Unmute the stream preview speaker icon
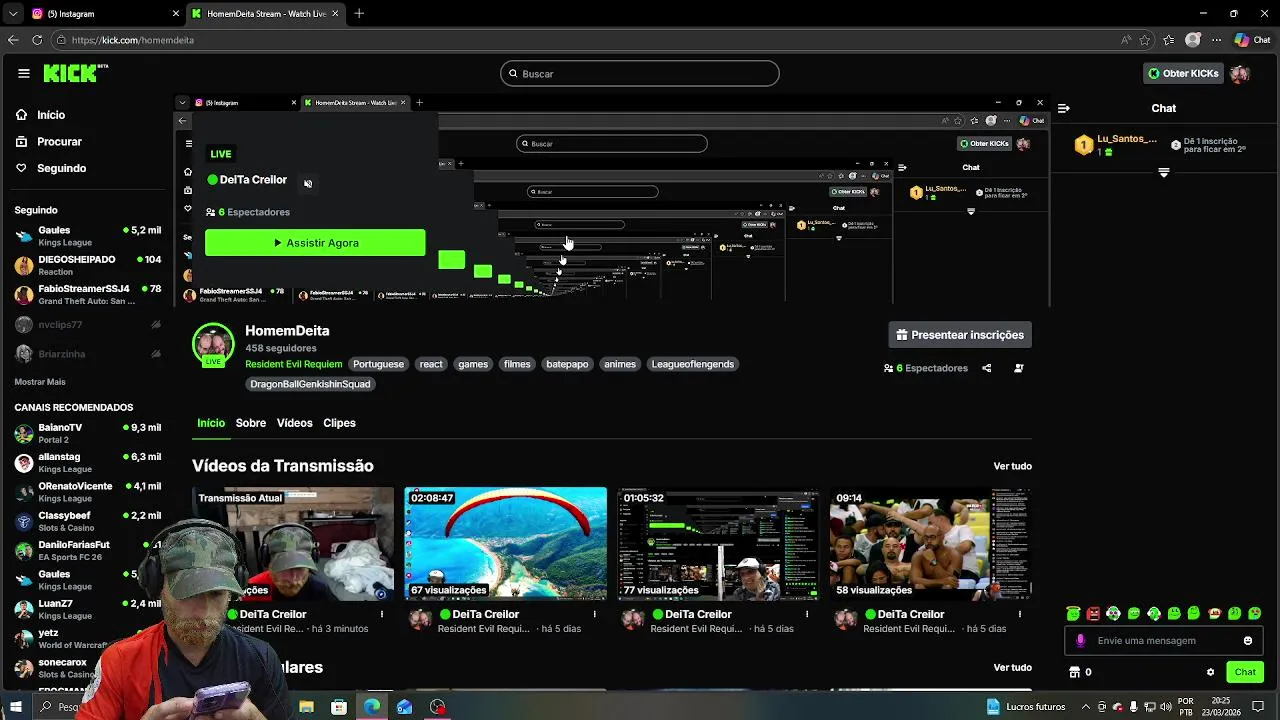Viewport: 1280px width, 720px height. pyautogui.click(x=308, y=183)
